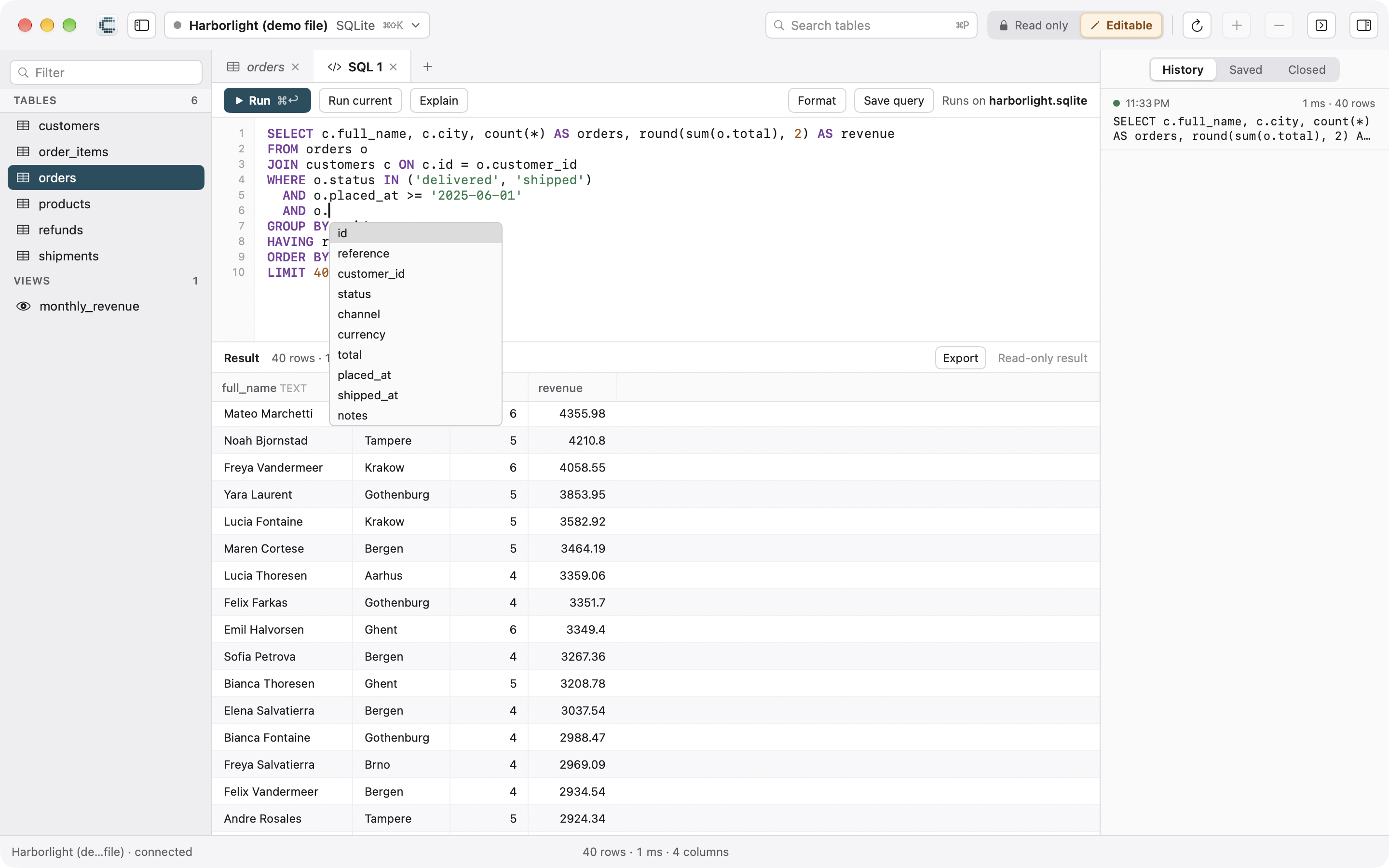1389x868 pixels.
Task: Click the plus zoom-in toolbar icon
Action: click(1236, 25)
